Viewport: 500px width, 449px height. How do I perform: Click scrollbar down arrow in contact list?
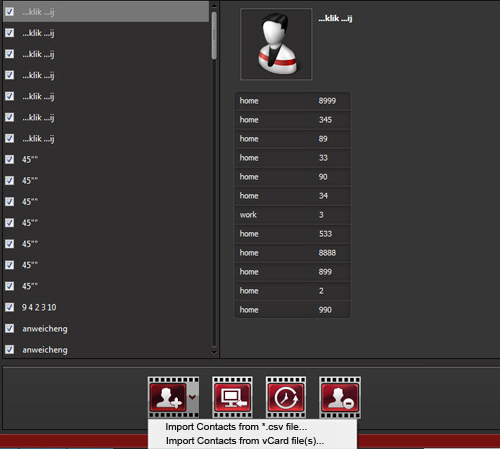(214, 352)
